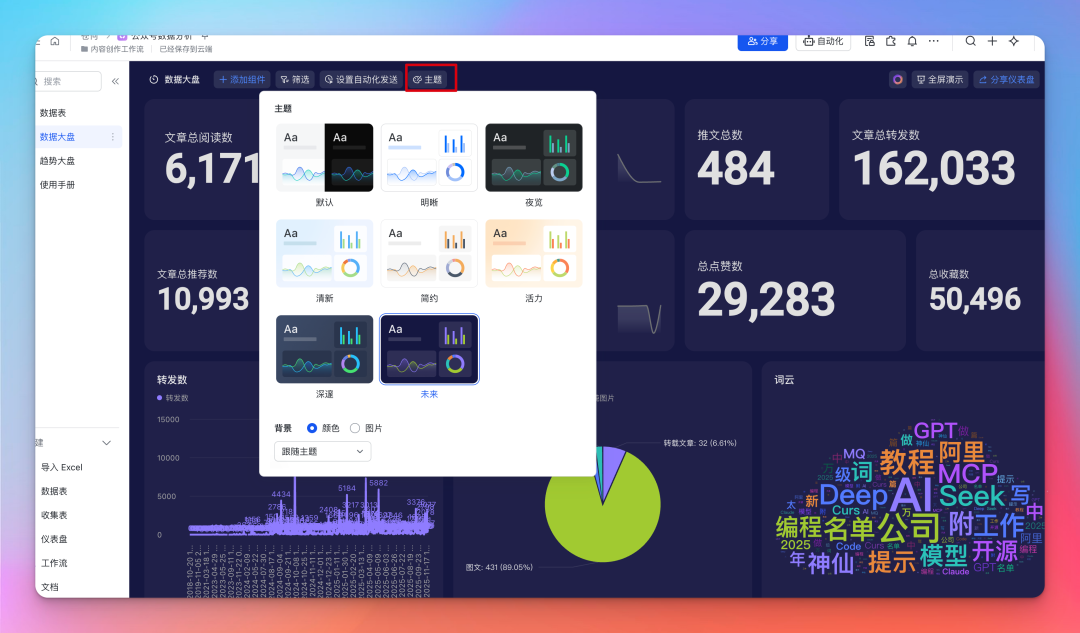Click the 转发数 chart title
Image resolution: width=1080 pixels, height=633 pixels.
(172, 380)
